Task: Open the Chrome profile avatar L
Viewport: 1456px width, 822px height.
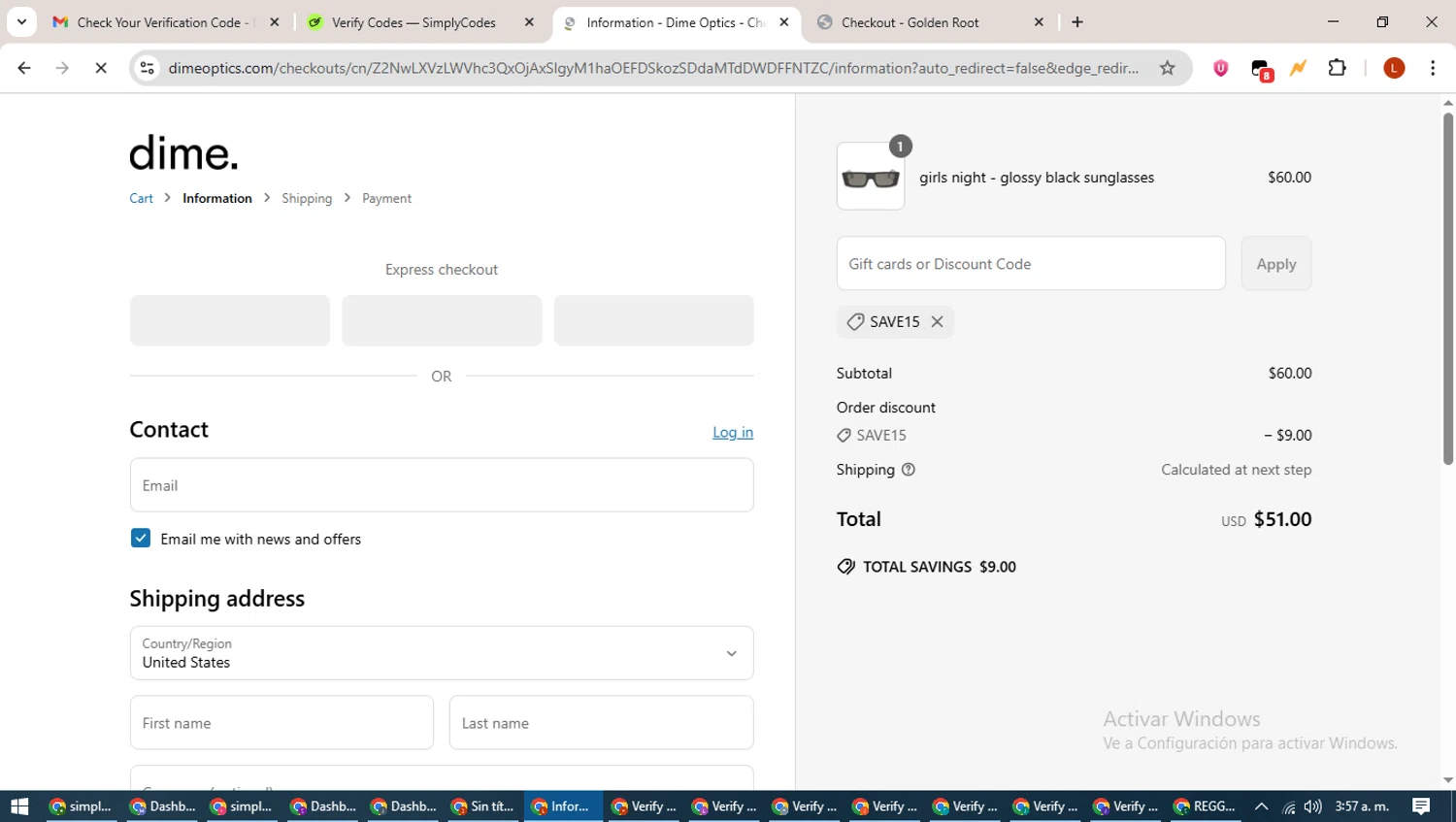Action: [1394, 68]
